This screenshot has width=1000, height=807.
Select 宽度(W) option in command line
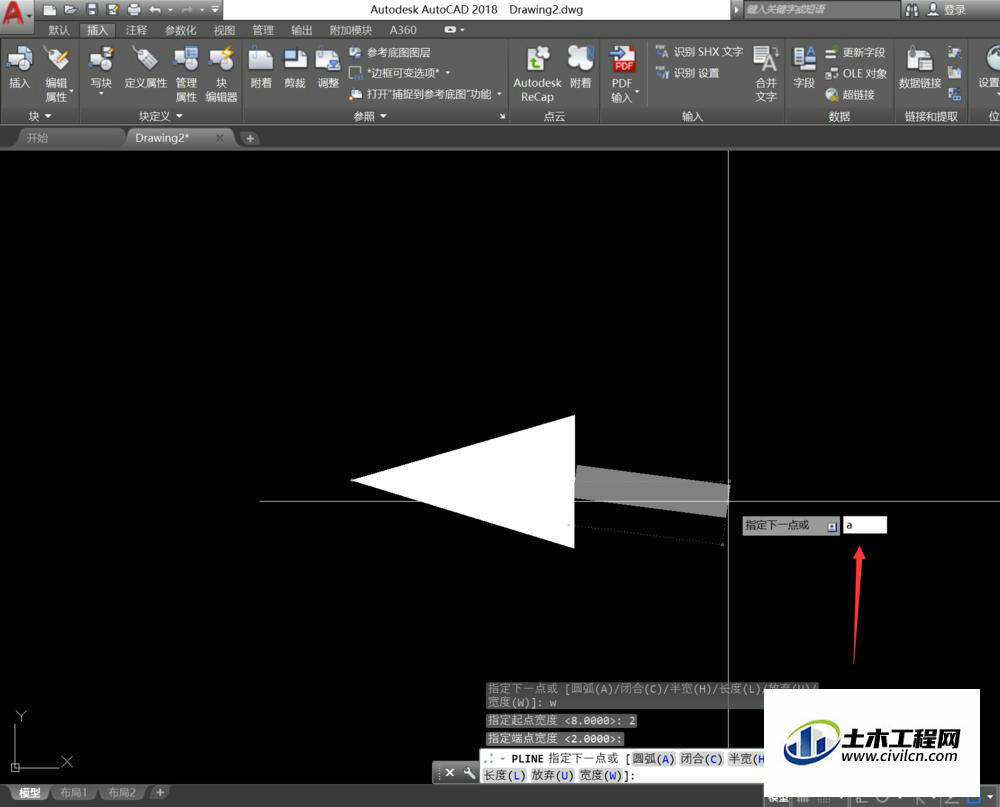[x=601, y=775]
